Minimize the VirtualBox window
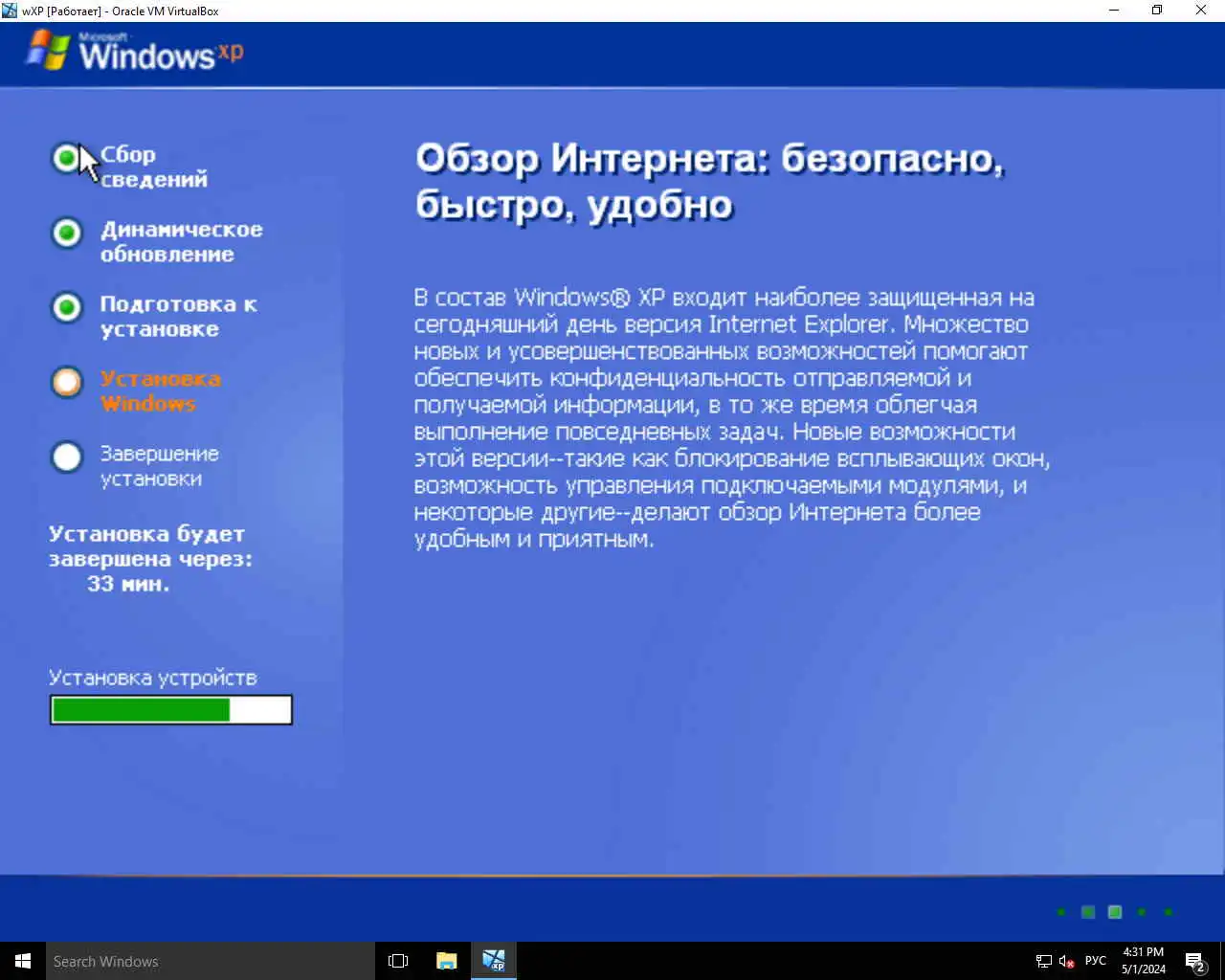The height and width of the screenshot is (980, 1225). pyautogui.click(x=1114, y=11)
